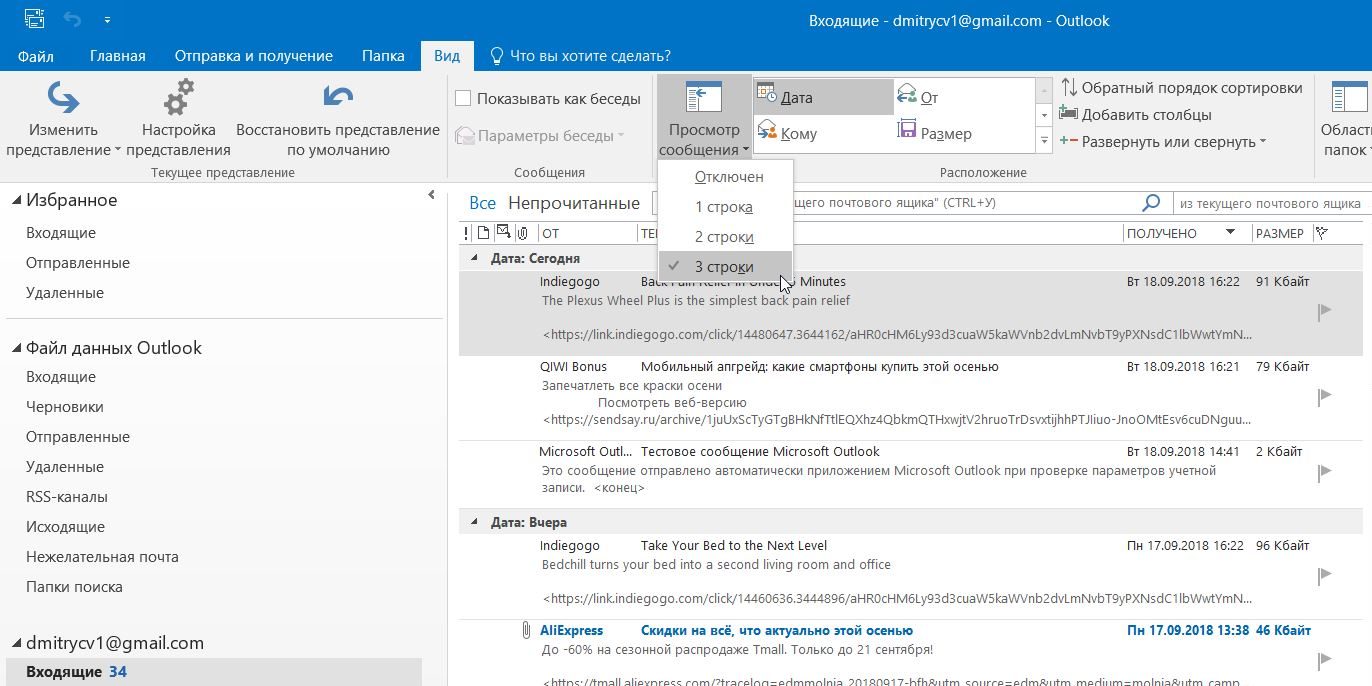This screenshot has height=686, width=1372.
Task: Open Исходящие folder
Action: tap(65, 527)
